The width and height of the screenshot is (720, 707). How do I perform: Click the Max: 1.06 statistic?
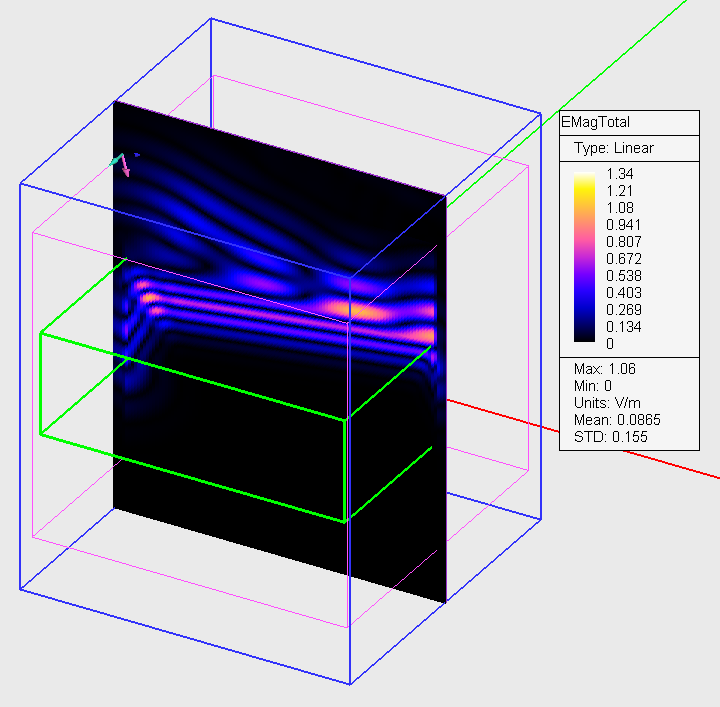tap(604, 368)
